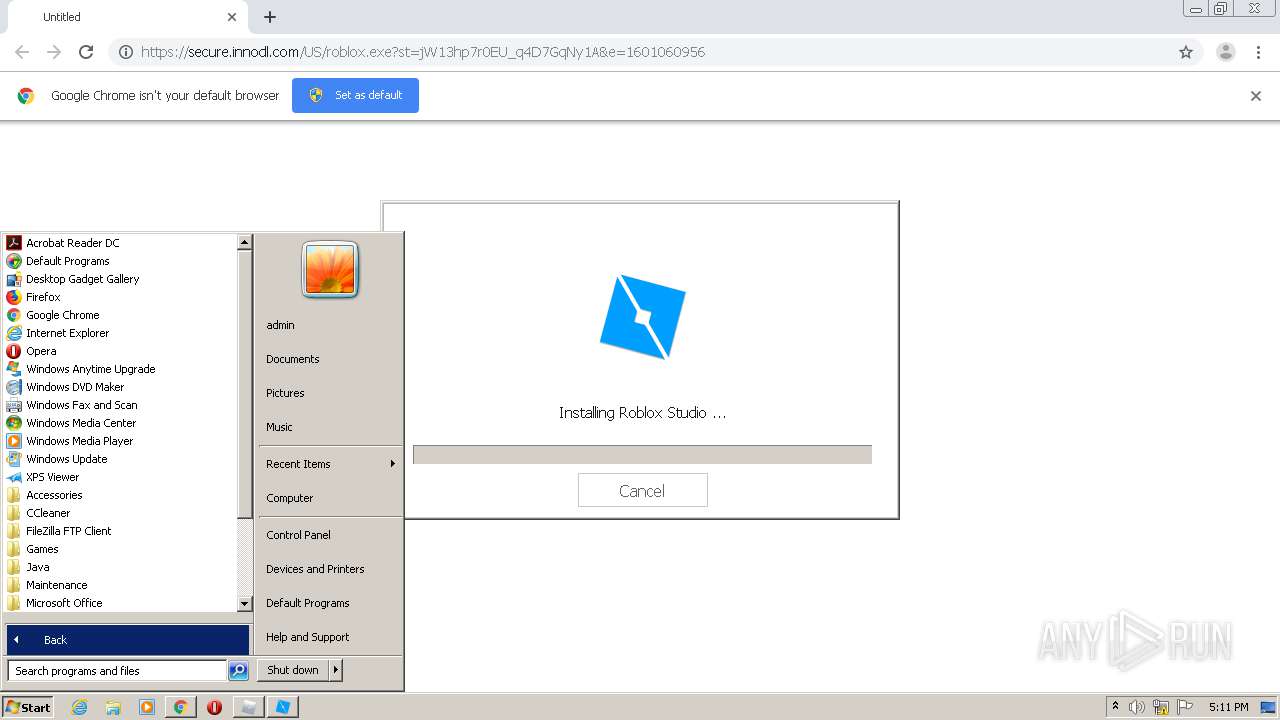The width and height of the screenshot is (1280, 720).
Task: Open the volume tray icon
Action: pyautogui.click(x=1137, y=707)
